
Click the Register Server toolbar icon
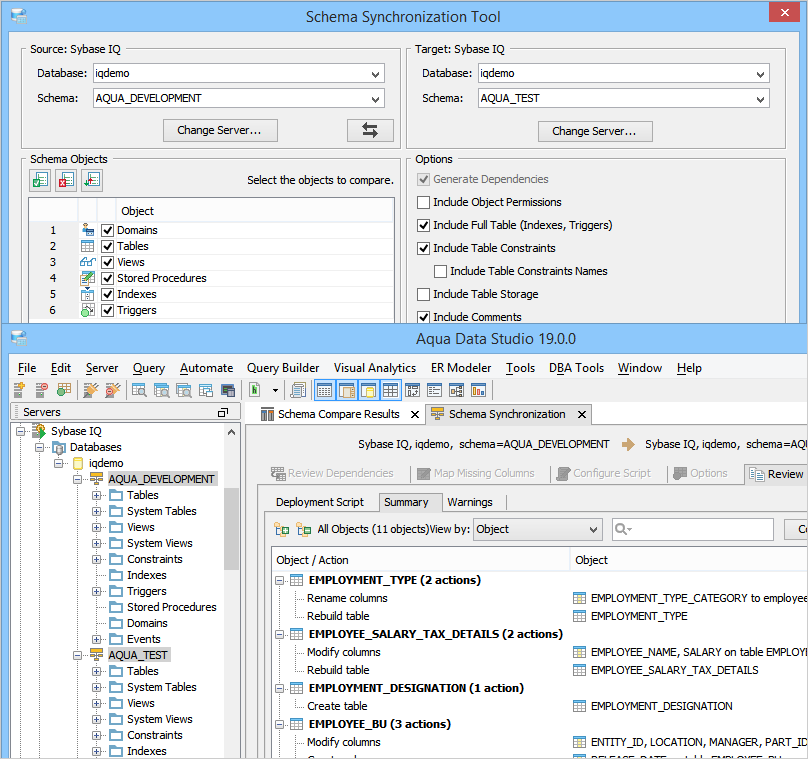tap(19, 390)
